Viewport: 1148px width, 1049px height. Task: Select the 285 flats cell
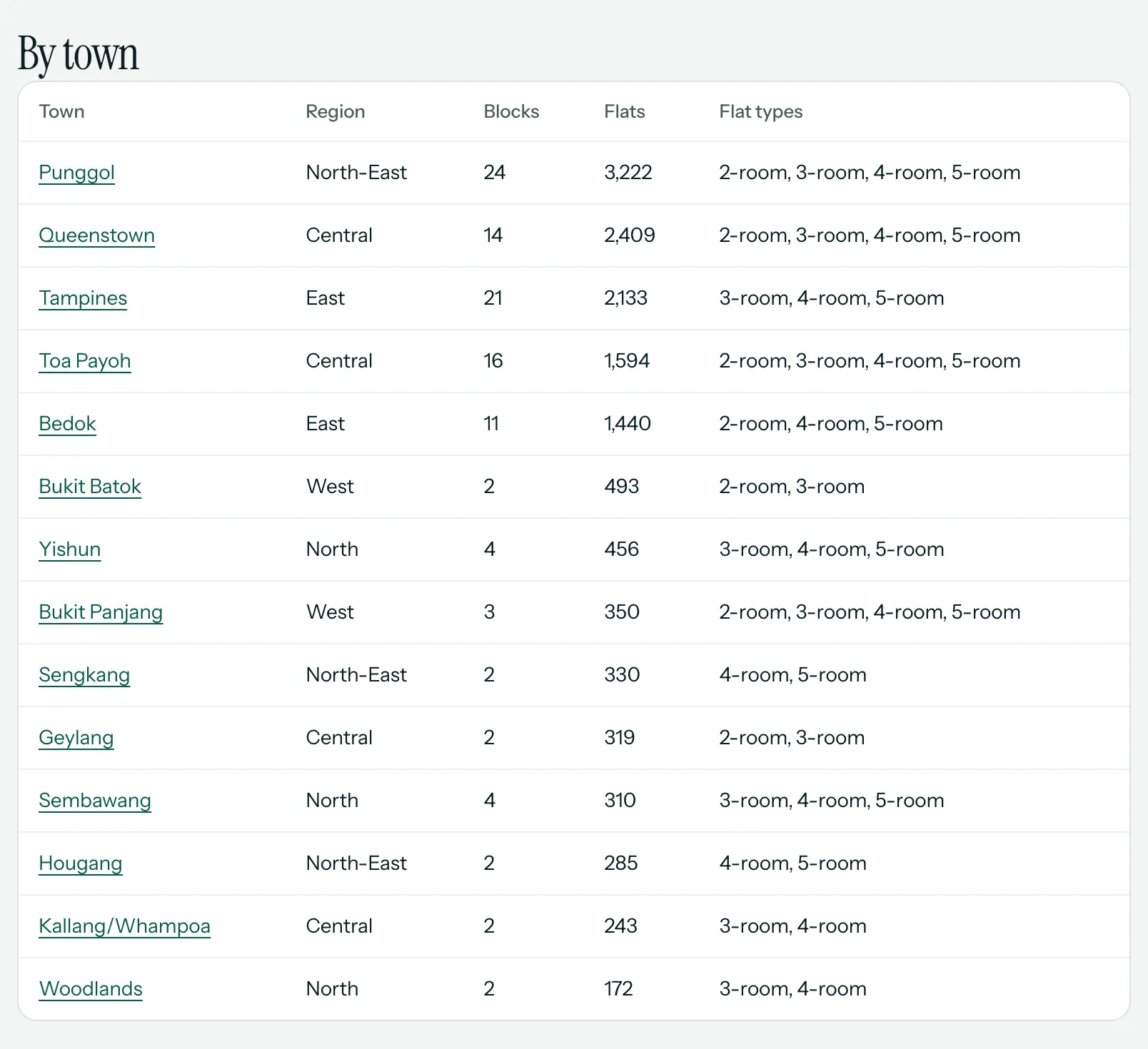[621, 863]
